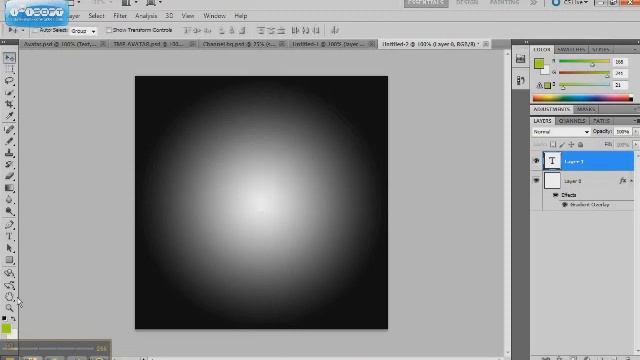640x360 pixels.
Task: Click the foreground color swatch in Color panel
Action: [x=539, y=63]
